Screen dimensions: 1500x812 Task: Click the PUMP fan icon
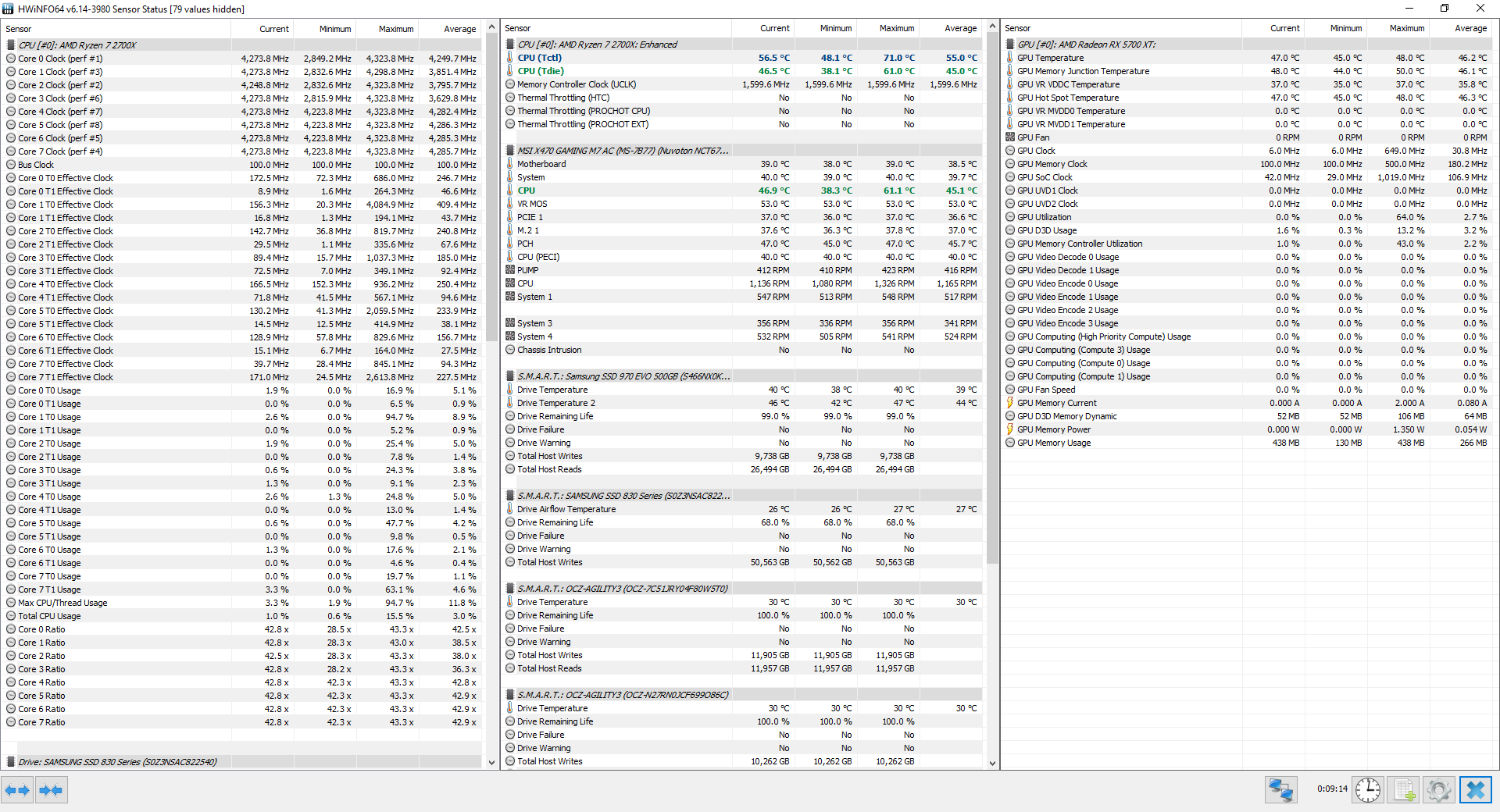point(510,270)
